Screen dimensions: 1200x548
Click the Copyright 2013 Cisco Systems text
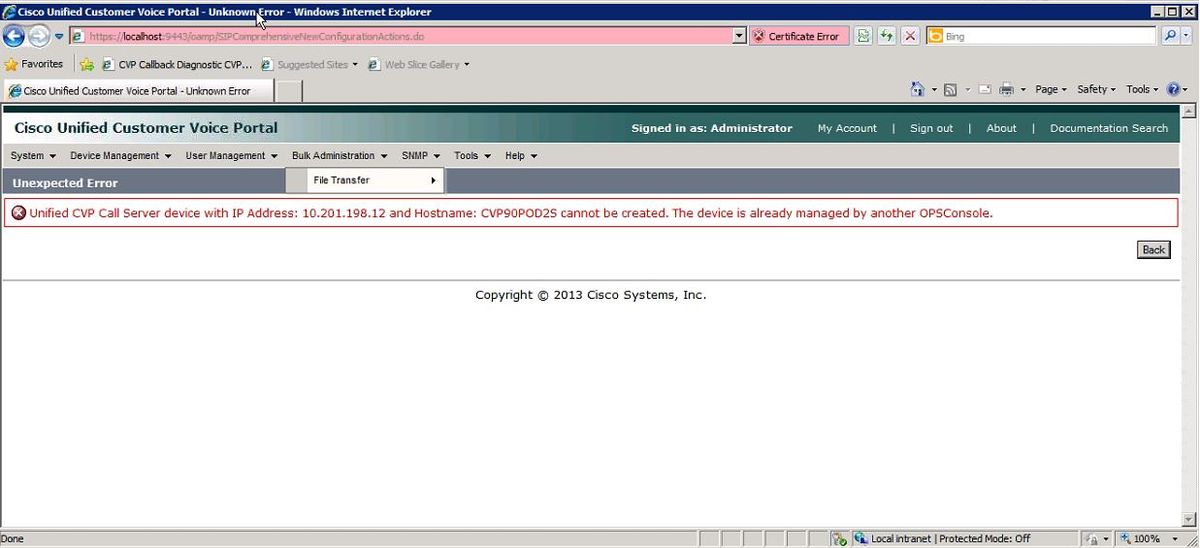click(590, 295)
